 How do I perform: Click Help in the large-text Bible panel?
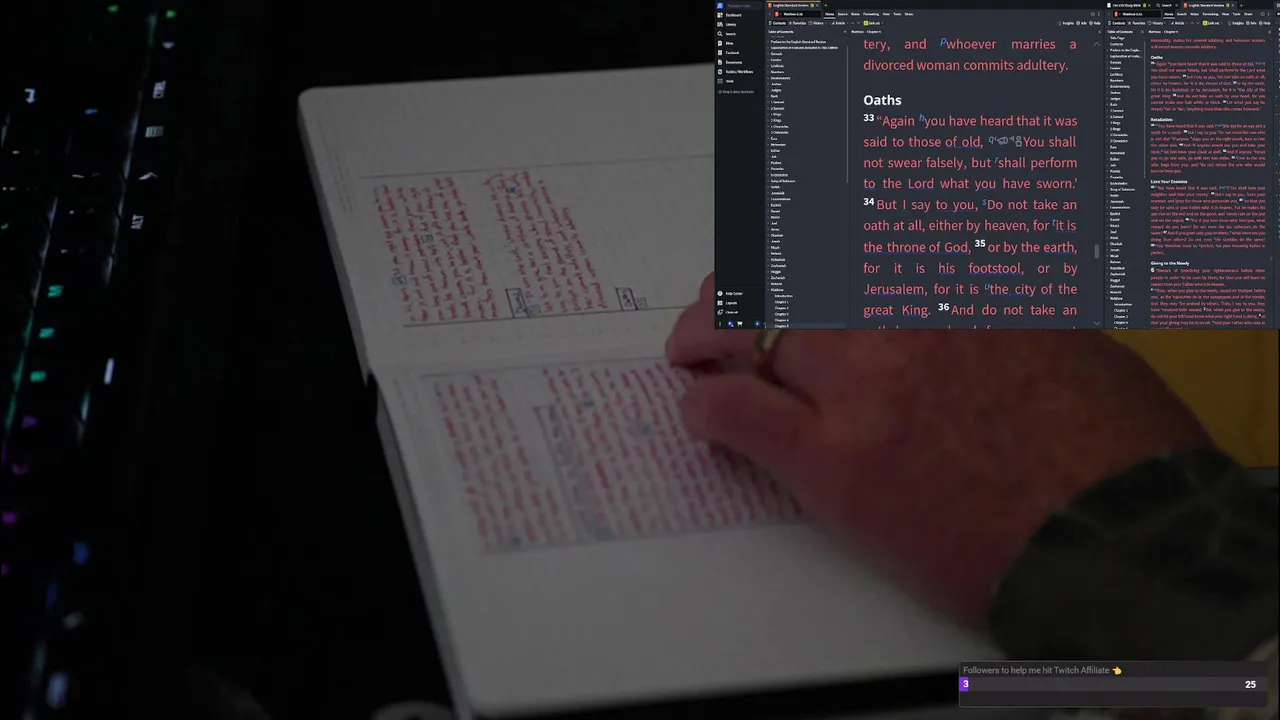(x=1097, y=23)
